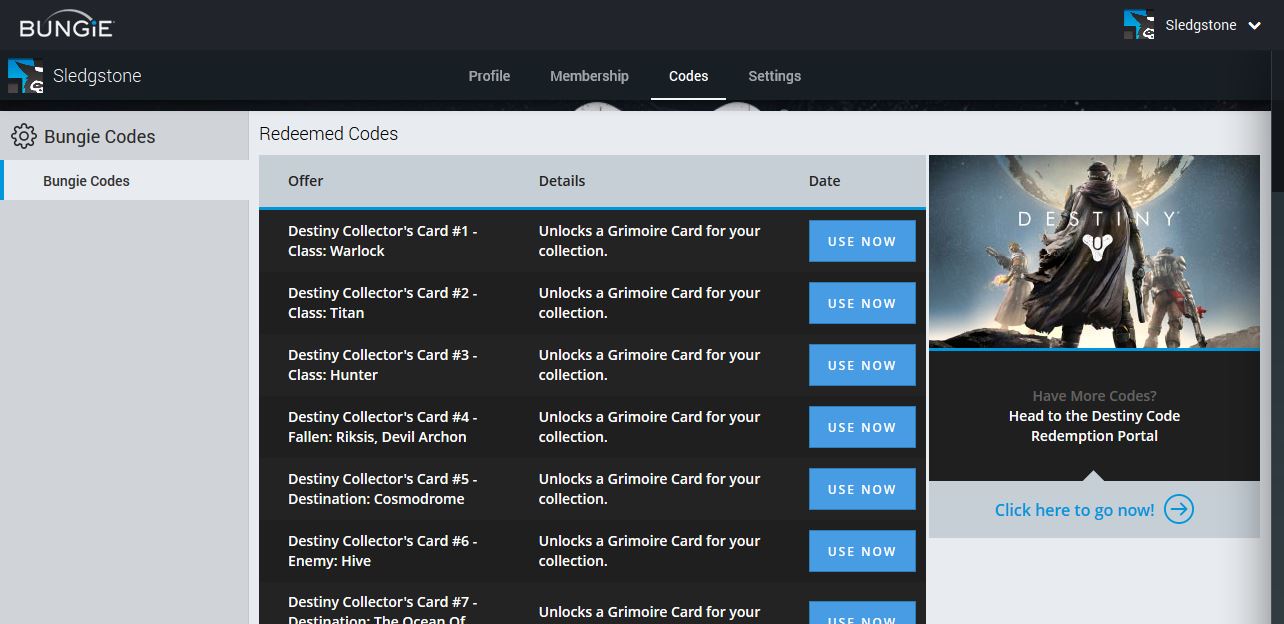Viewport: 1284px width, 624px height.
Task: Select 'Destiny Collector's Card #4' Riksis offer text
Action: coord(383,427)
